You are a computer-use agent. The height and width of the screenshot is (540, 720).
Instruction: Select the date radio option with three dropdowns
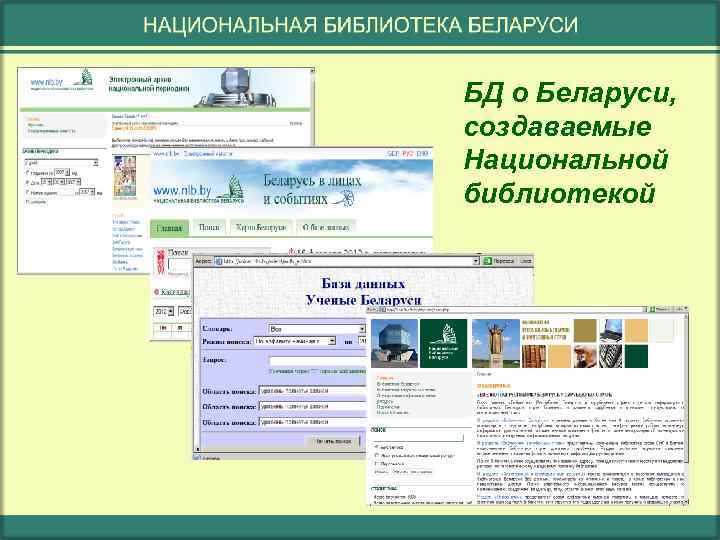point(28,182)
